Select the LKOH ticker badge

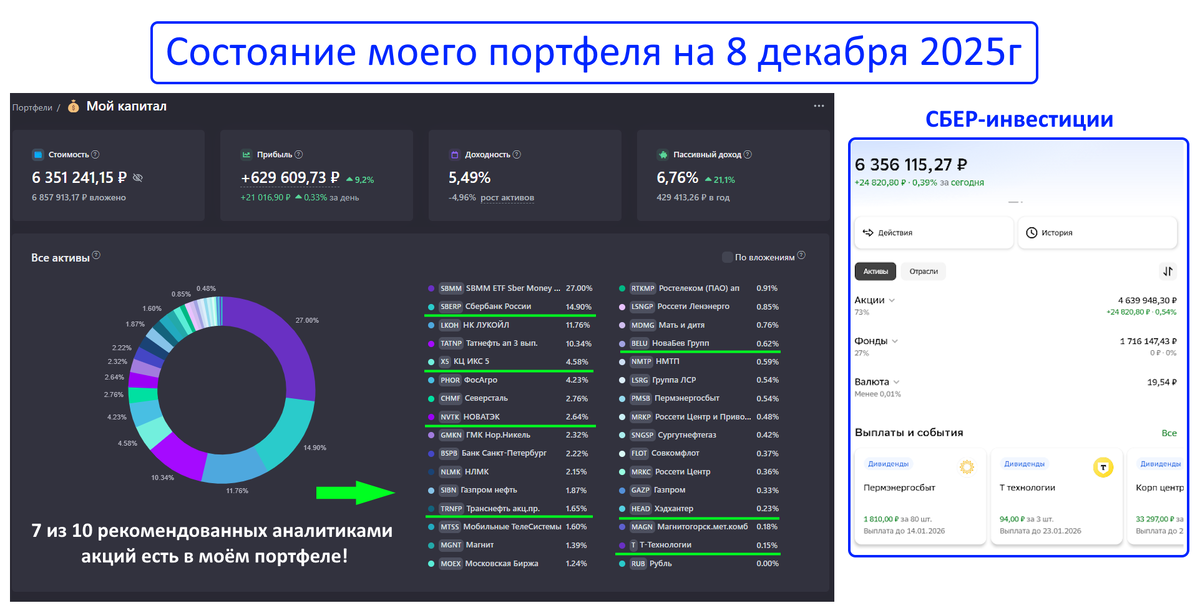[450, 325]
